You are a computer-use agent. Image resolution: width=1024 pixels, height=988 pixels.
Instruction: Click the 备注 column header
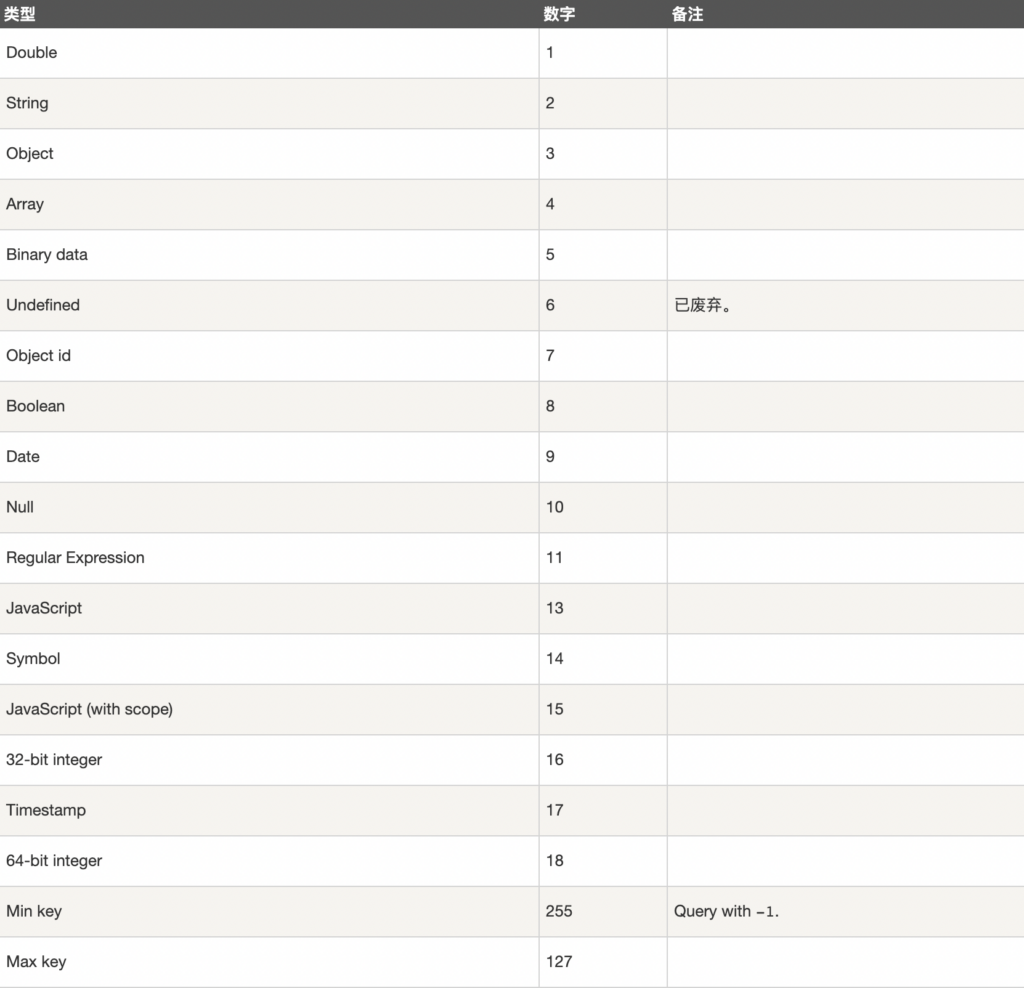tap(687, 14)
